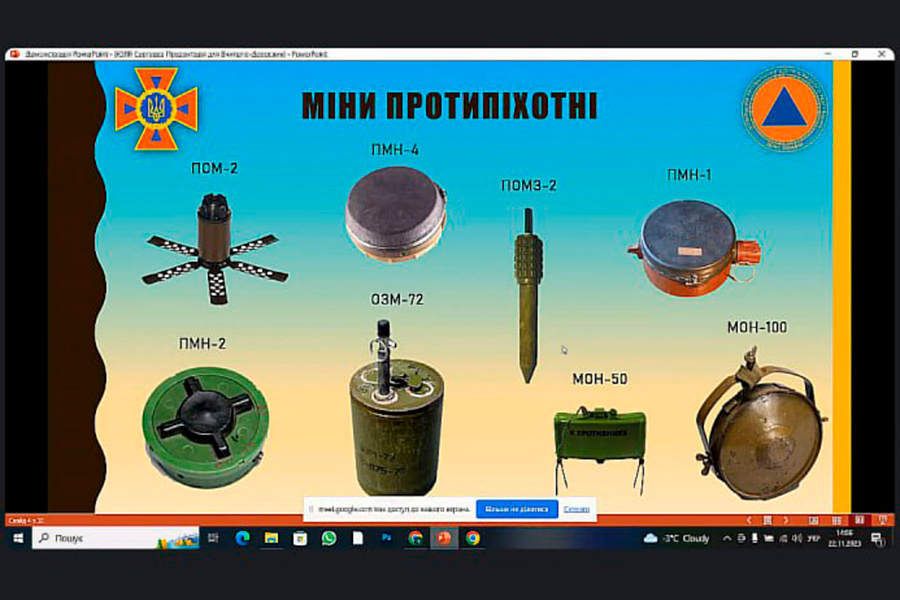Launch Microsoft Edge from the taskbar
Viewport: 900px width, 600px height.
242,538
